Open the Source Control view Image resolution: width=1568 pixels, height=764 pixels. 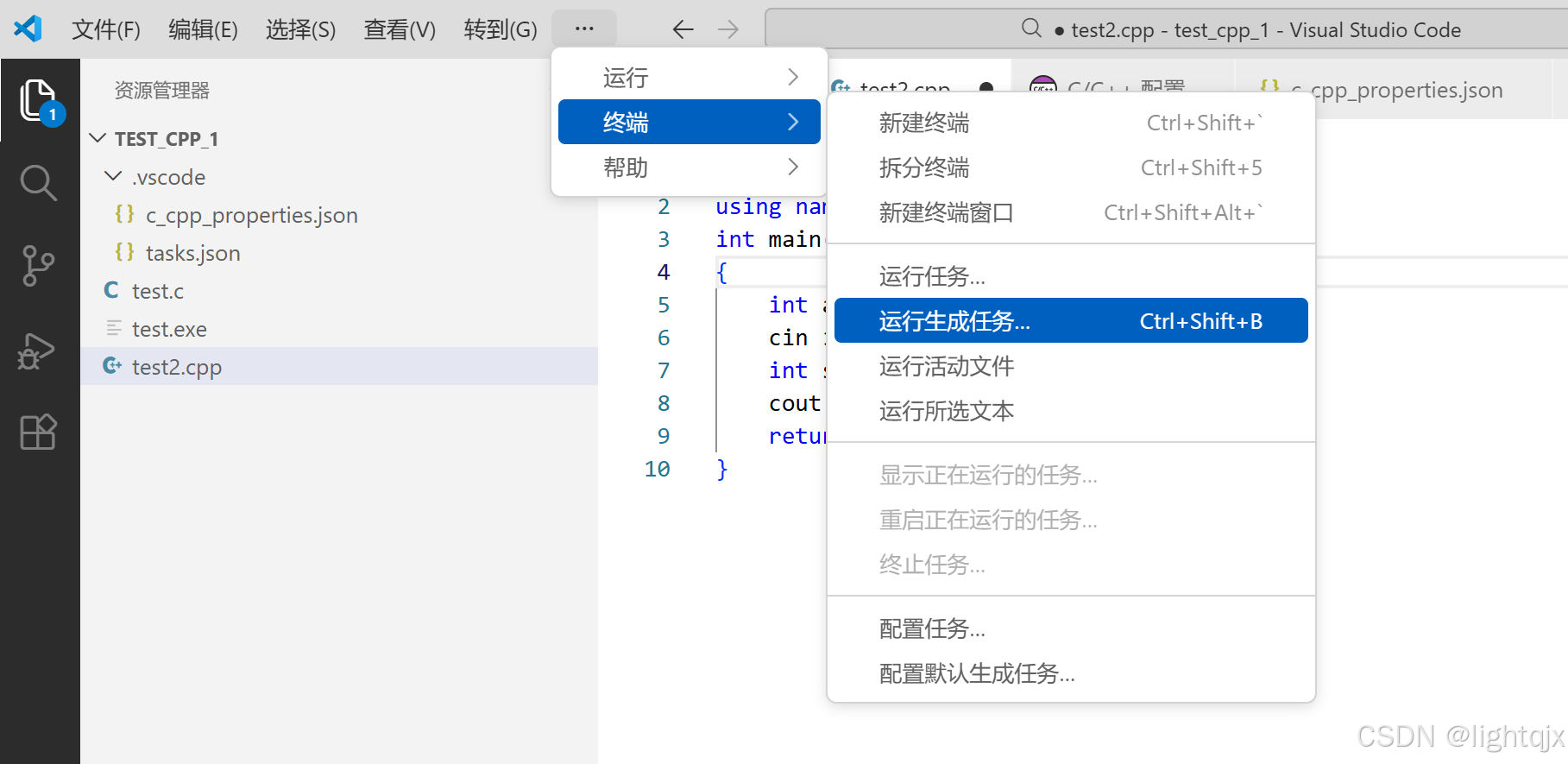click(x=39, y=266)
